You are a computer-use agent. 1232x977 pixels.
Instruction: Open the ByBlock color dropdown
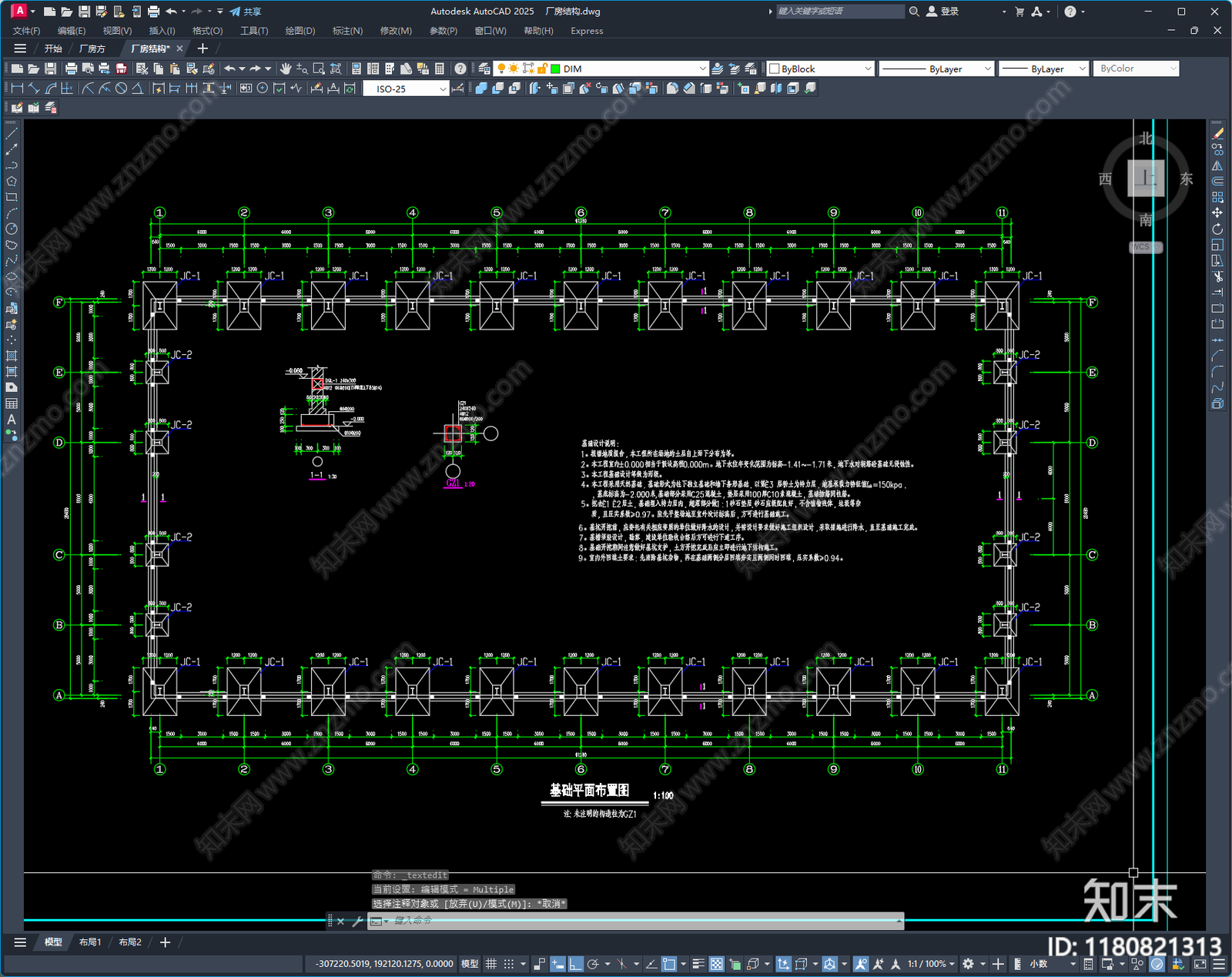pyautogui.click(x=821, y=69)
